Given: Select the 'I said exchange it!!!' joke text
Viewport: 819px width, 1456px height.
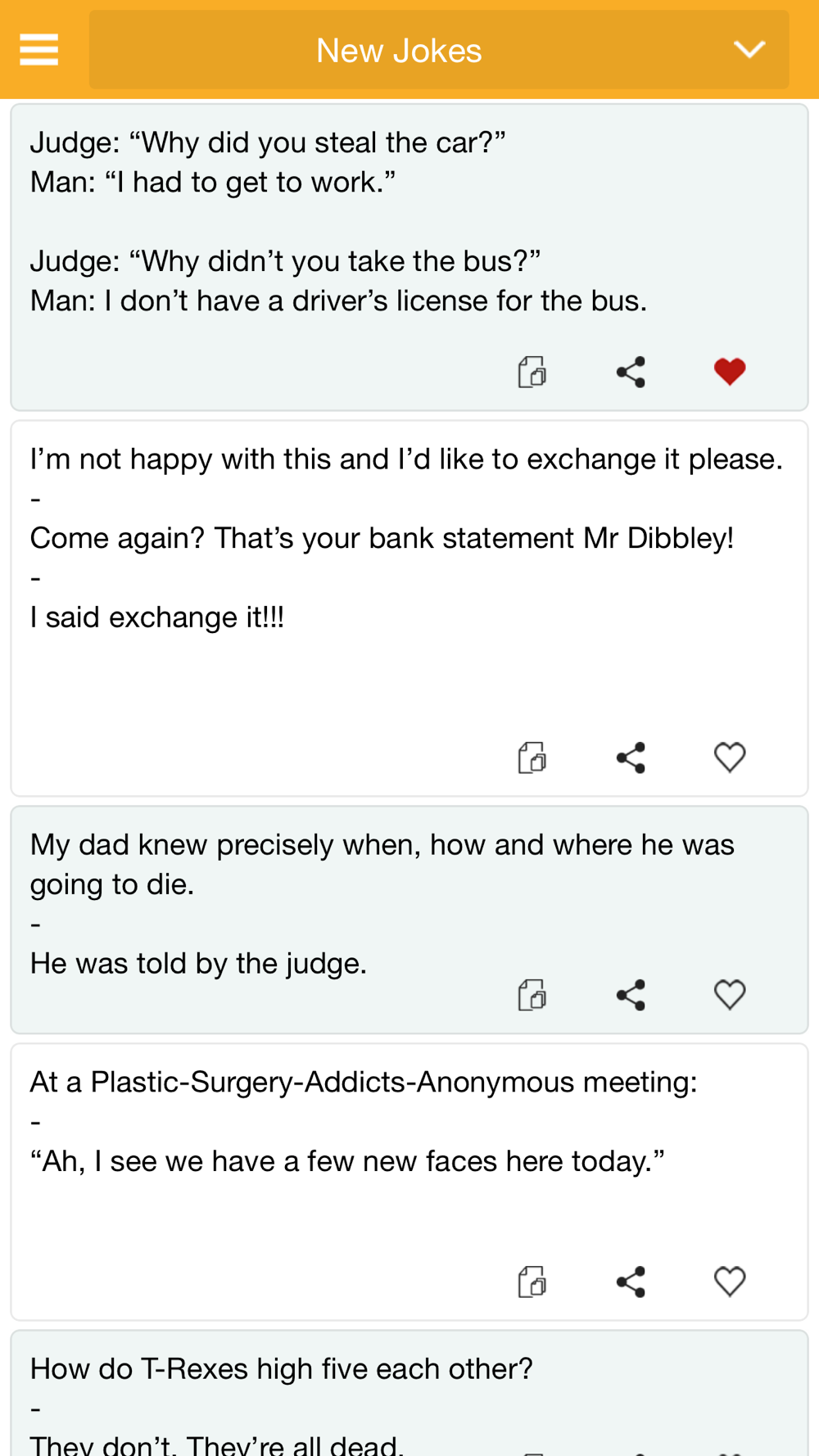Looking at the screenshot, I should click(157, 617).
